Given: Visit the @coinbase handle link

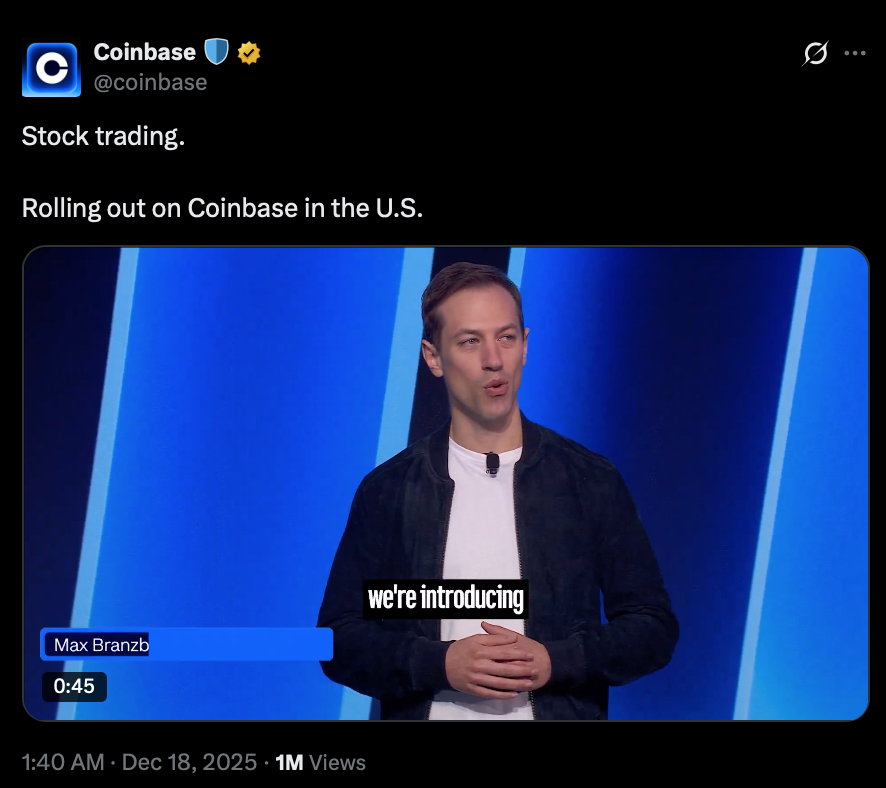Looking at the screenshot, I should click(150, 82).
